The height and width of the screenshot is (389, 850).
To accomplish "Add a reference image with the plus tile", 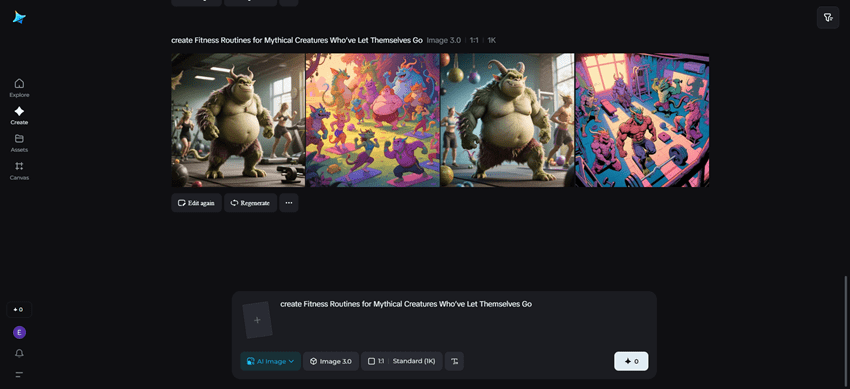I will [x=257, y=320].
